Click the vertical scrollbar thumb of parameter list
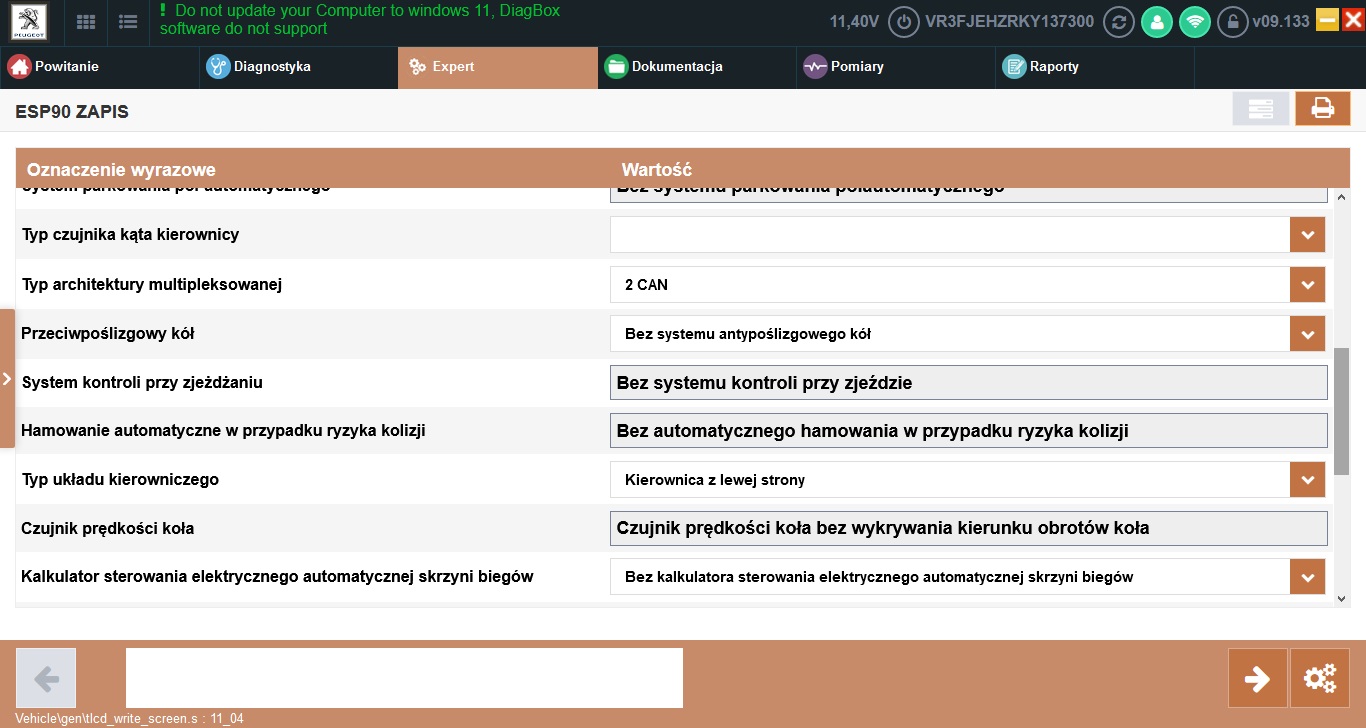The width and height of the screenshot is (1366, 728). [1341, 410]
